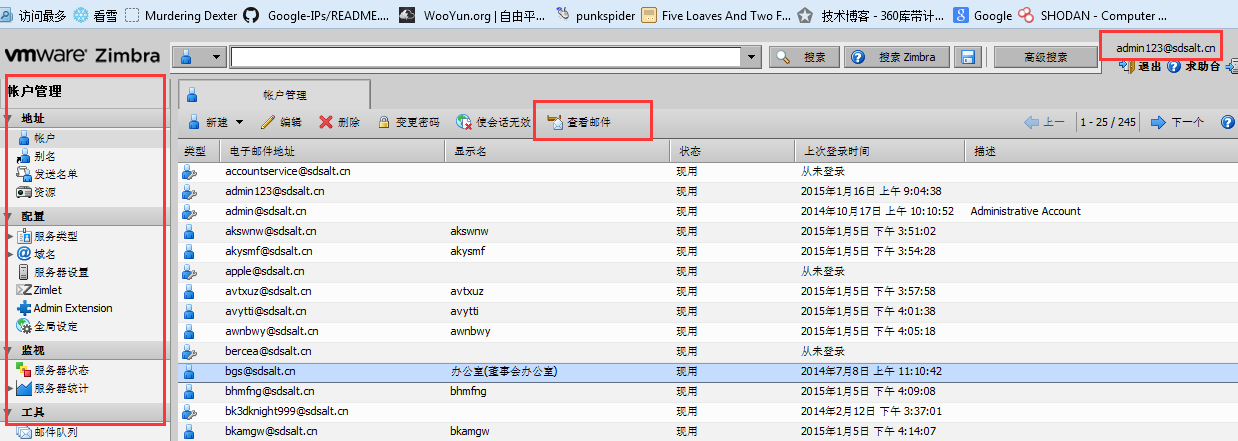Screen dimensions: 1238x441
Task: Click the 新建 new account button
Action: (x=208, y=122)
